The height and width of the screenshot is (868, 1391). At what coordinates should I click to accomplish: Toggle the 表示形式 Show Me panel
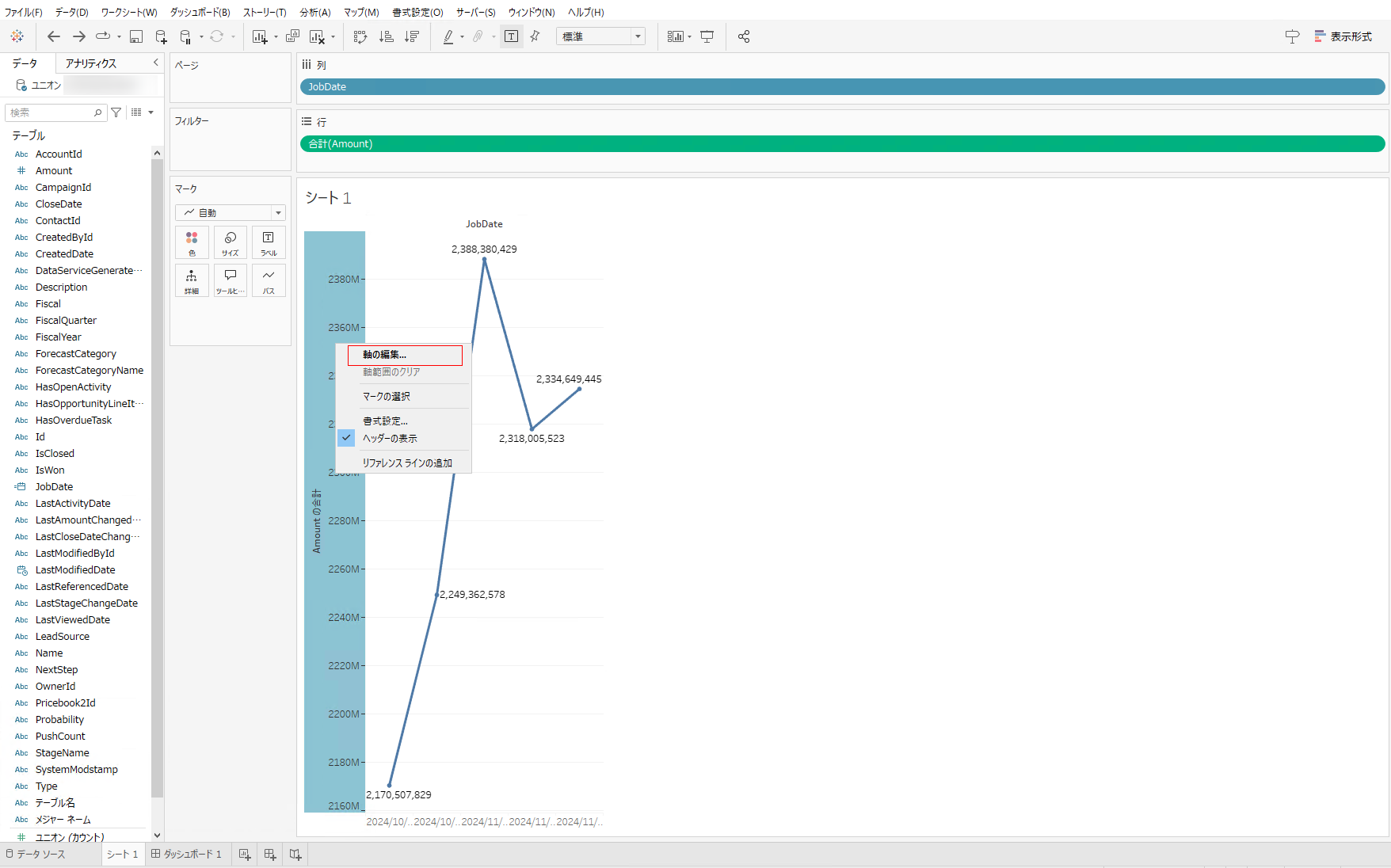[x=1343, y=36]
